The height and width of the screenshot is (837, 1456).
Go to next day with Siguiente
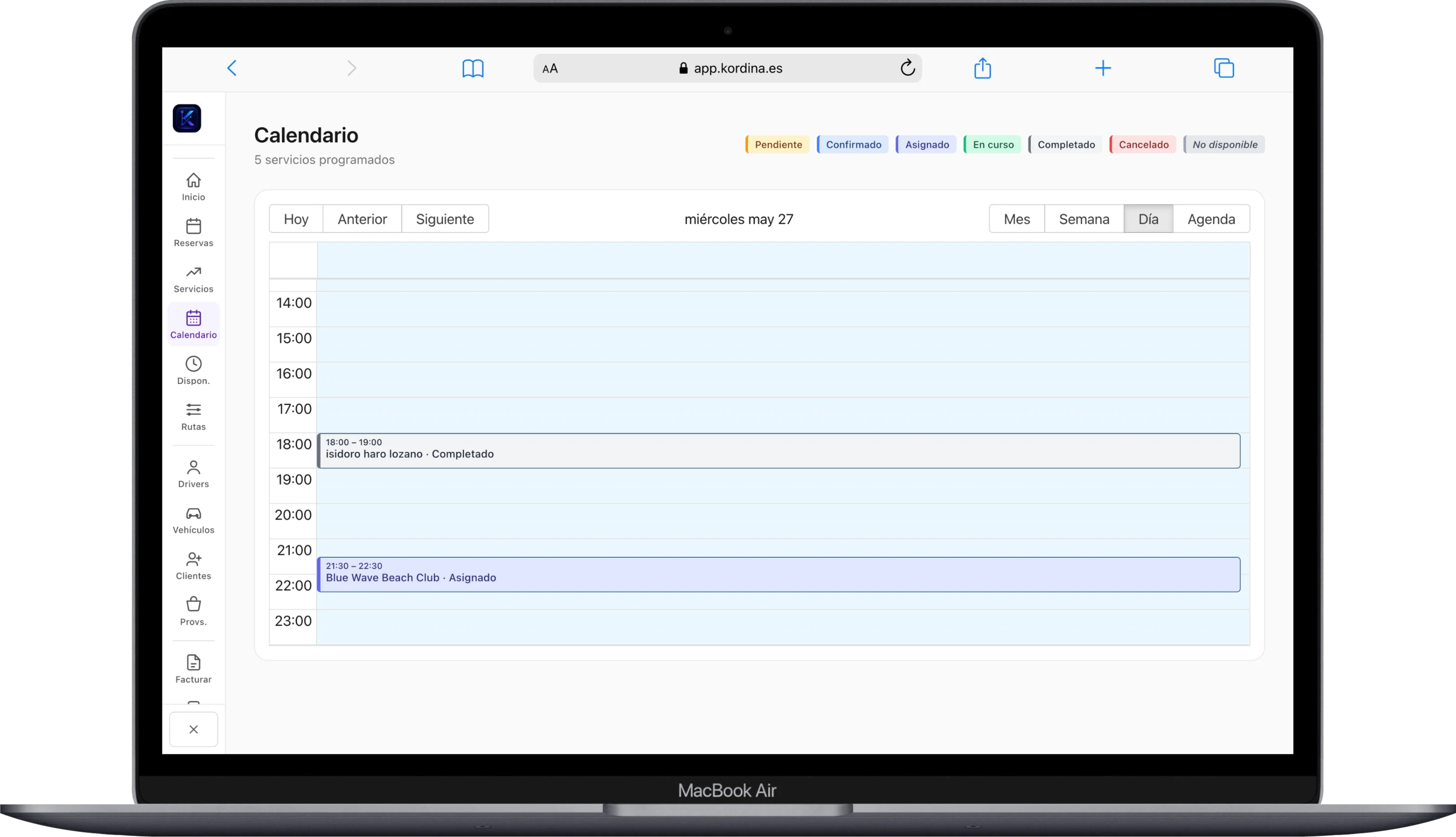[x=445, y=219]
